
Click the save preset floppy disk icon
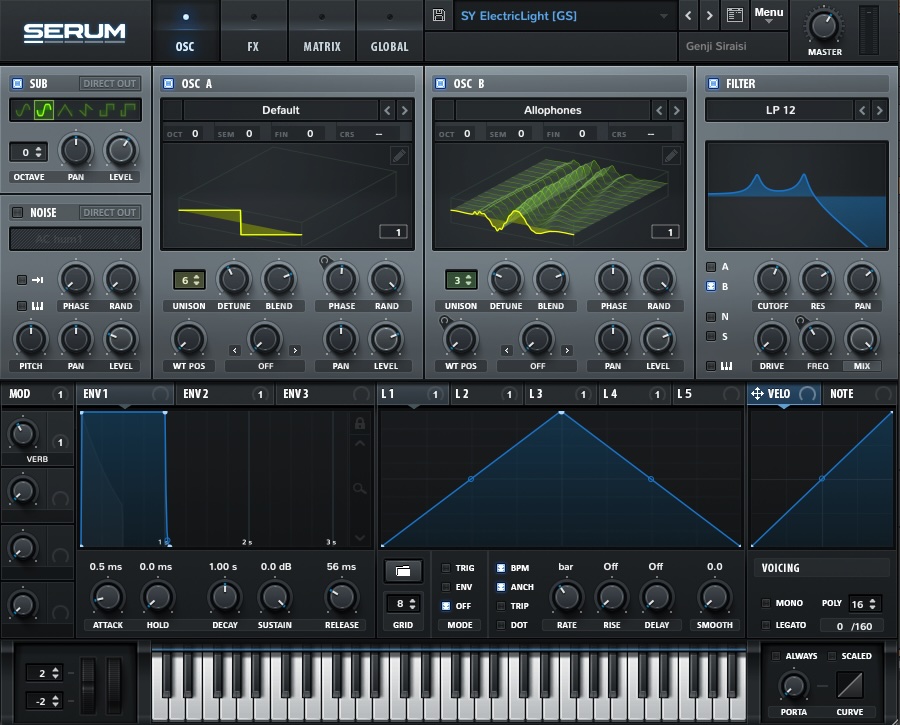pos(439,16)
